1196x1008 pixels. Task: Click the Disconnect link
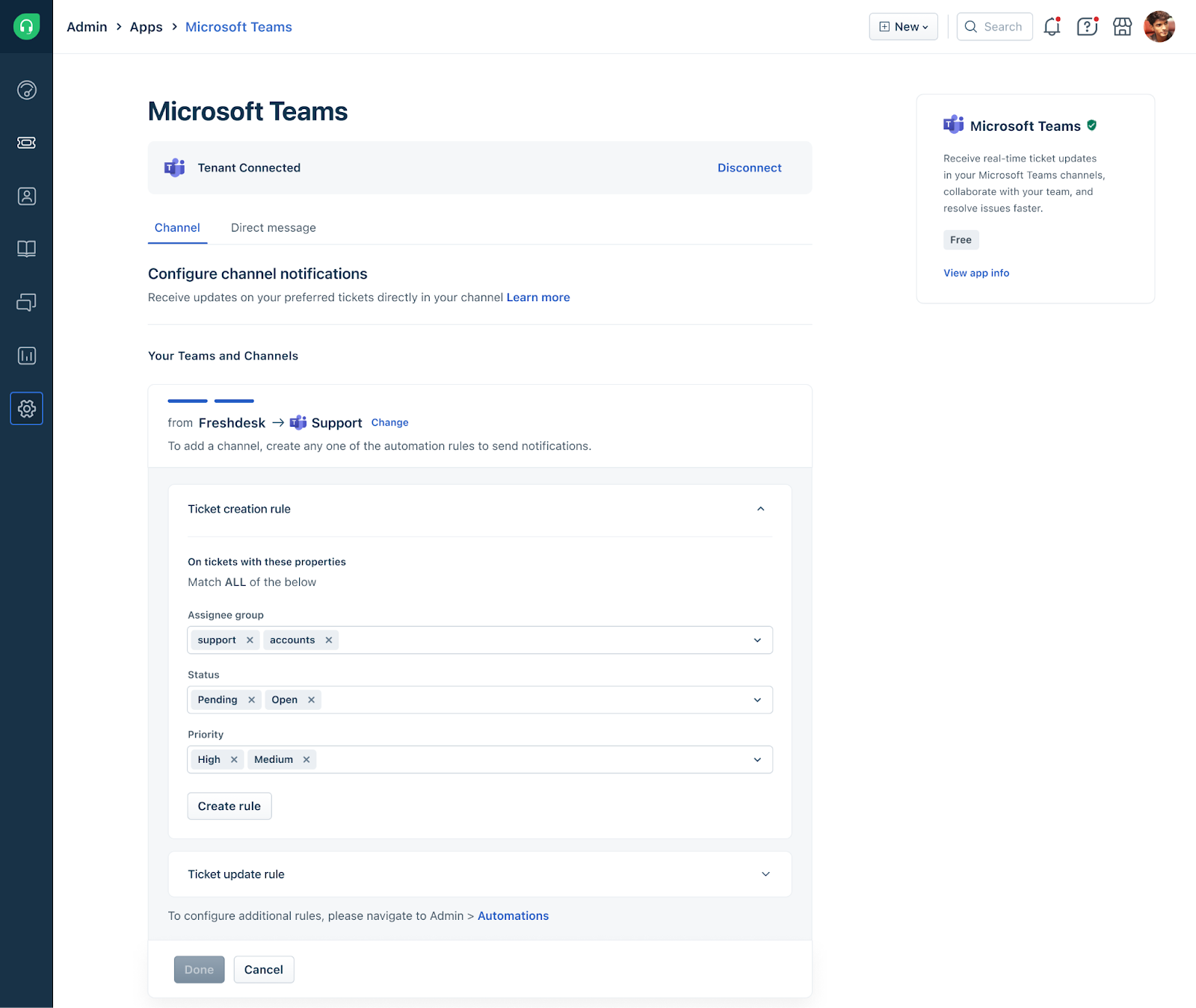(750, 168)
